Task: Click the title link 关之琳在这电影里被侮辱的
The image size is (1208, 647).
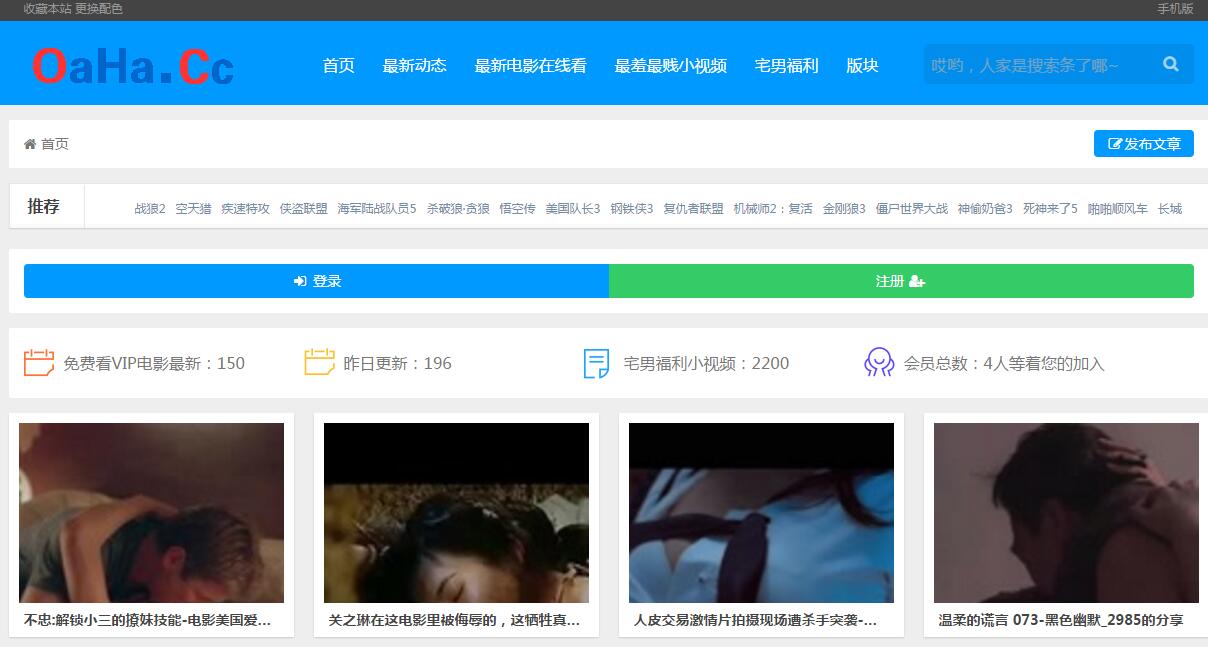Action: coord(455,620)
